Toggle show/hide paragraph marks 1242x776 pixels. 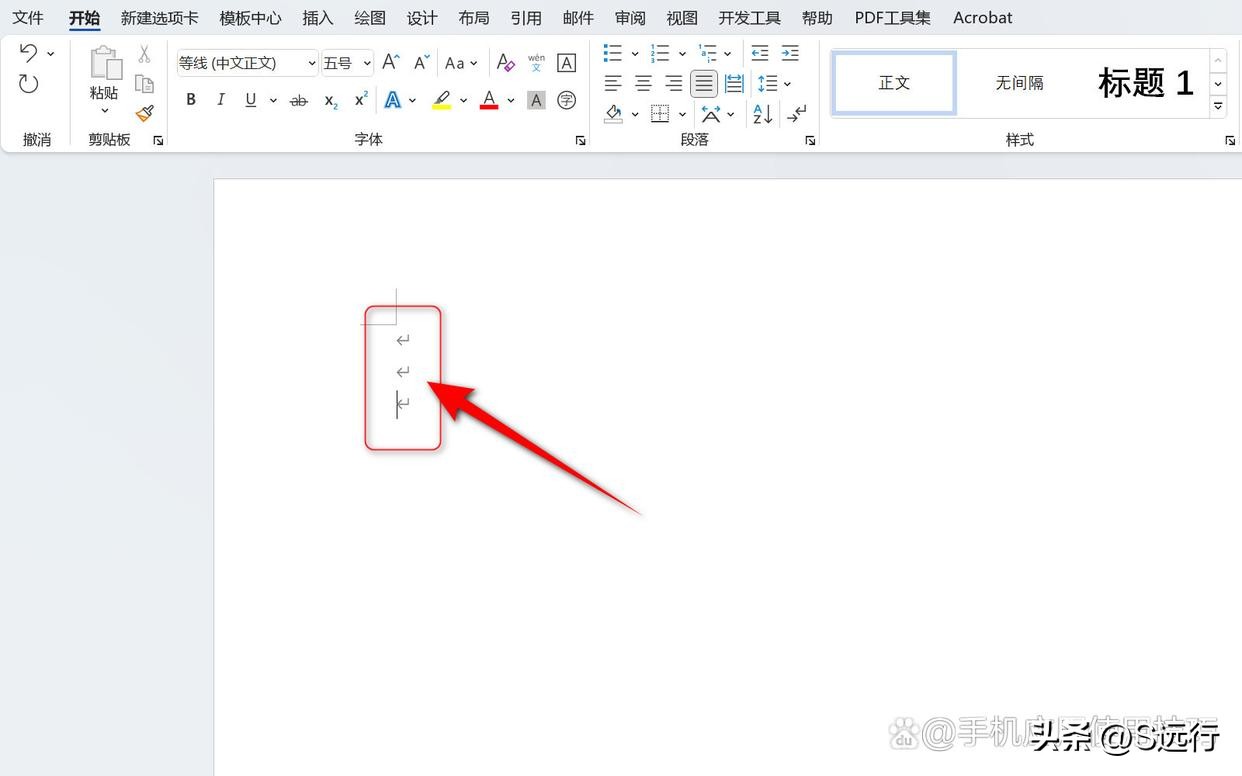coord(797,114)
